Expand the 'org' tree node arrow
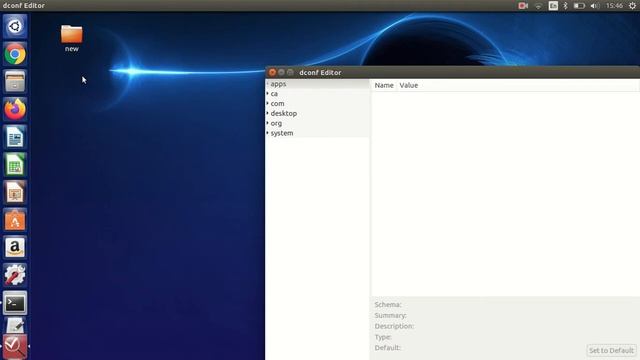Screen dimensions: 640x360 tap(268, 123)
